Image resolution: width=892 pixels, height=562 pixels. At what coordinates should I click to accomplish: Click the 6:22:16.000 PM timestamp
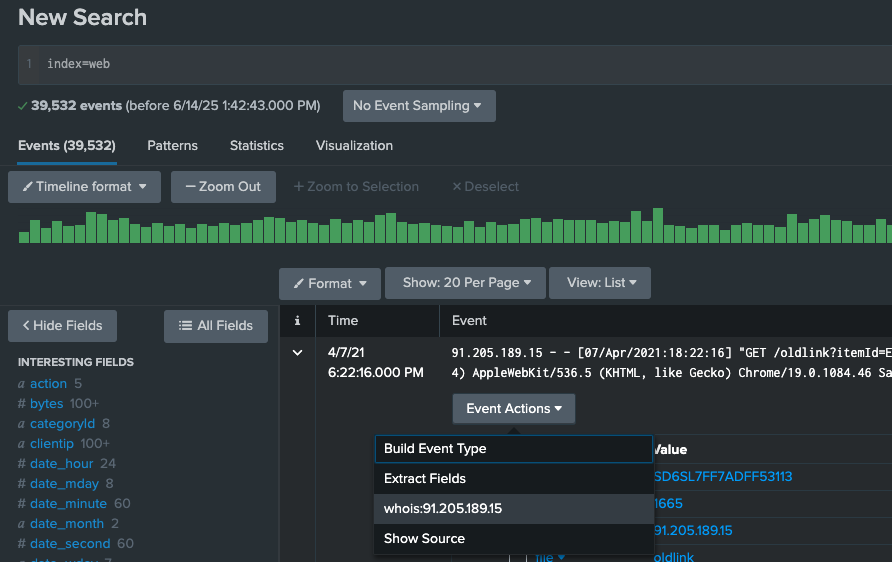pyautogui.click(x=375, y=373)
